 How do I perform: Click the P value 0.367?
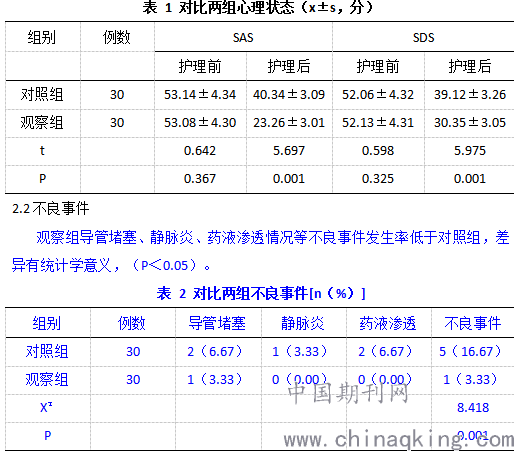(200, 179)
